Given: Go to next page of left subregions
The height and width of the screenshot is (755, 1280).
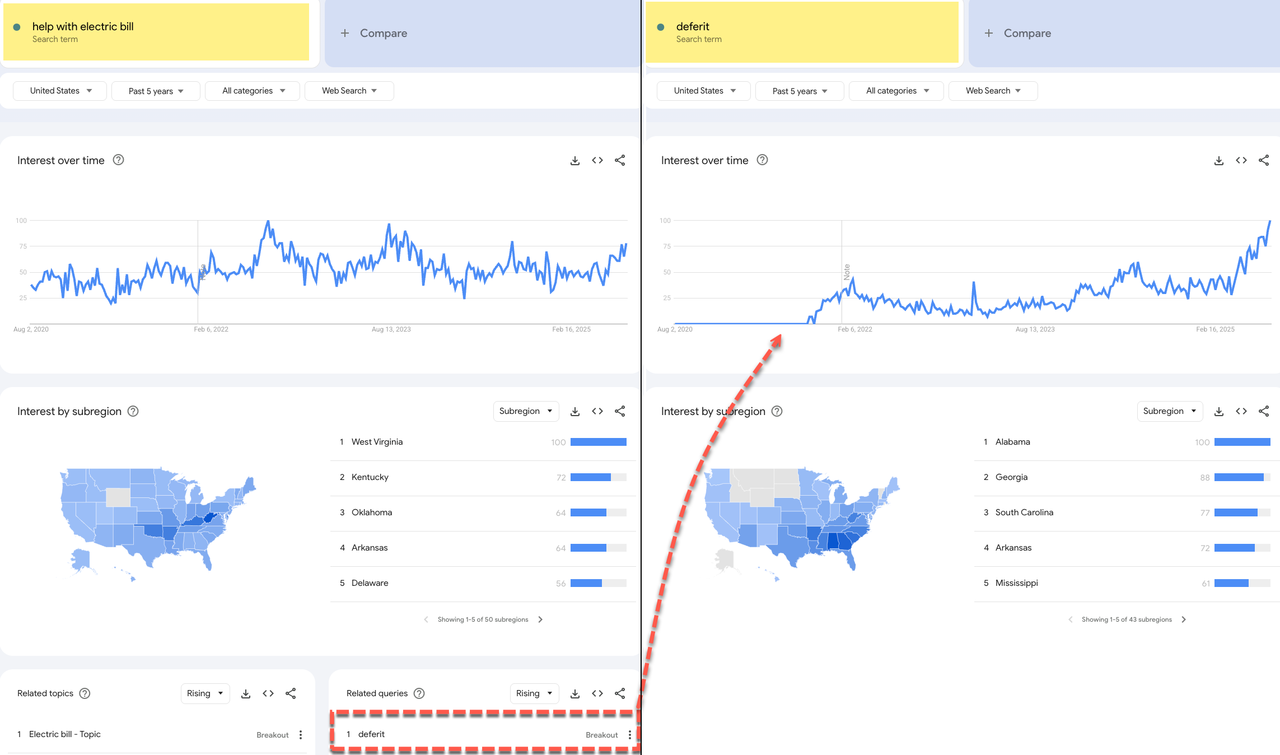Looking at the screenshot, I should pyautogui.click(x=541, y=620).
